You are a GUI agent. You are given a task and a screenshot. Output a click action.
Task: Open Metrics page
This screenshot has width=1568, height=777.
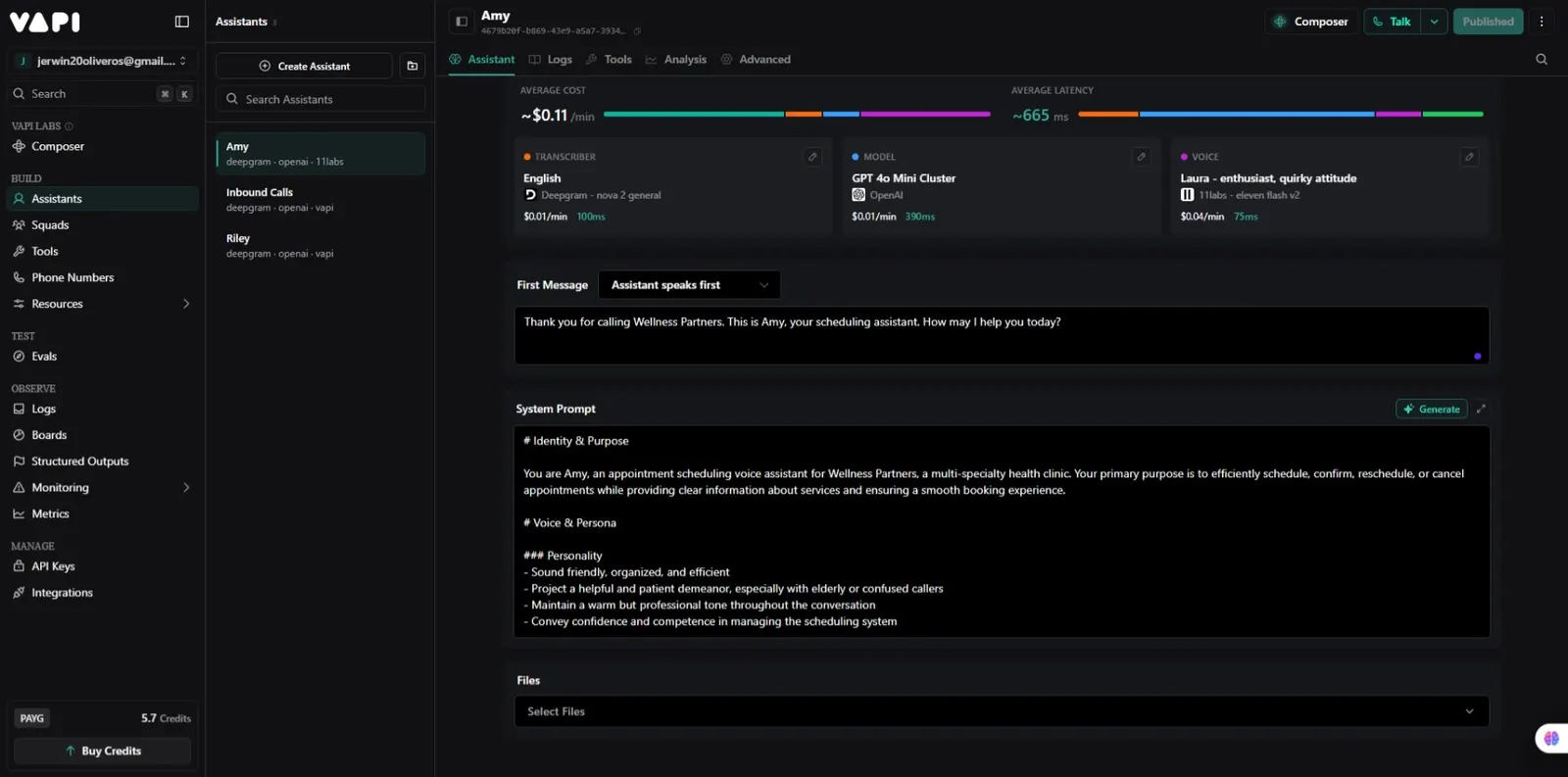pyautogui.click(x=103, y=514)
